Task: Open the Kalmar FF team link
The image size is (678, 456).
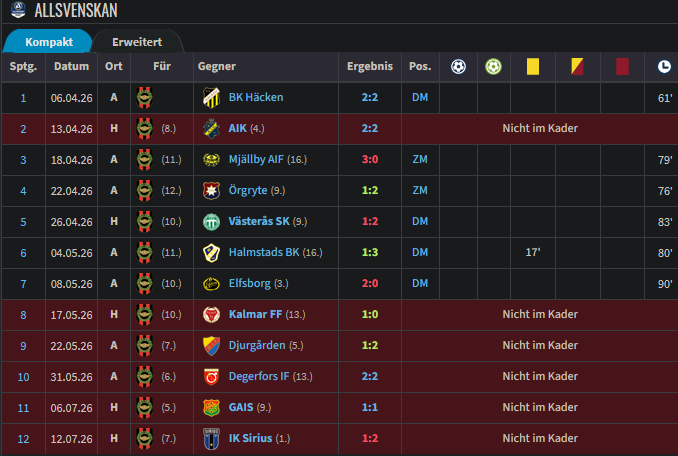Action: tap(255, 314)
